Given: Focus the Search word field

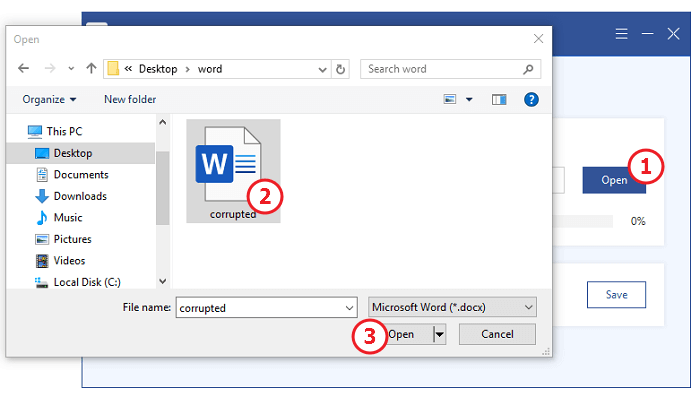Looking at the screenshot, I should tap(450, 69).
